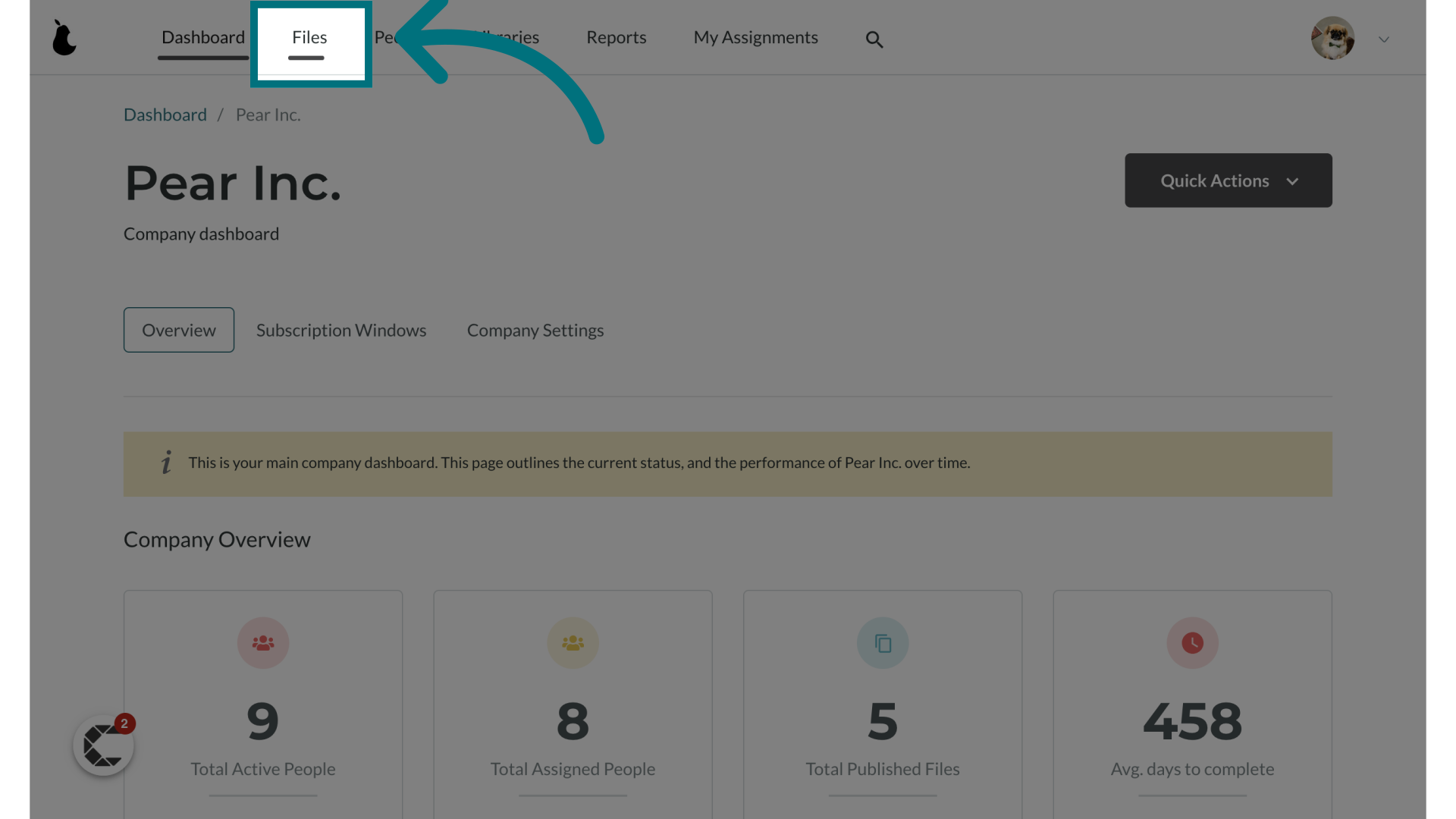Click the Total Published Files icon
Image resolution: width=1456 pixels, height=819 pixels.
click(x=882, y=643)
